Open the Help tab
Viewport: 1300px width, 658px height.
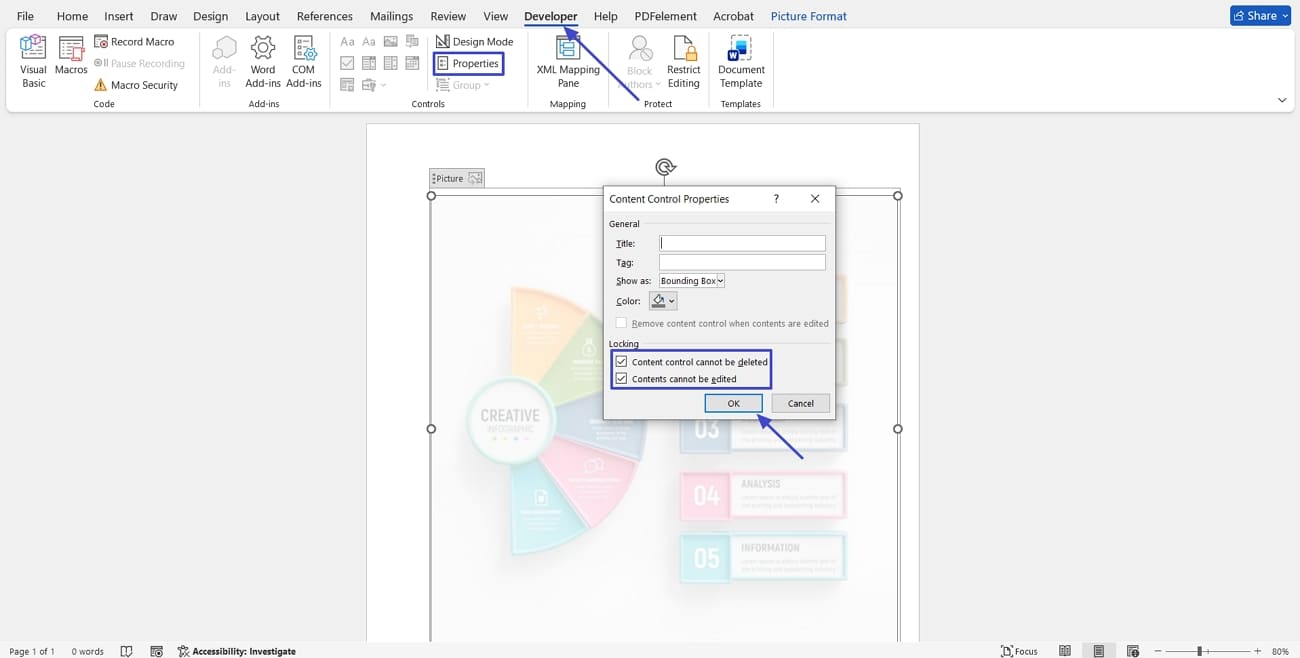(x=605, y=16)
